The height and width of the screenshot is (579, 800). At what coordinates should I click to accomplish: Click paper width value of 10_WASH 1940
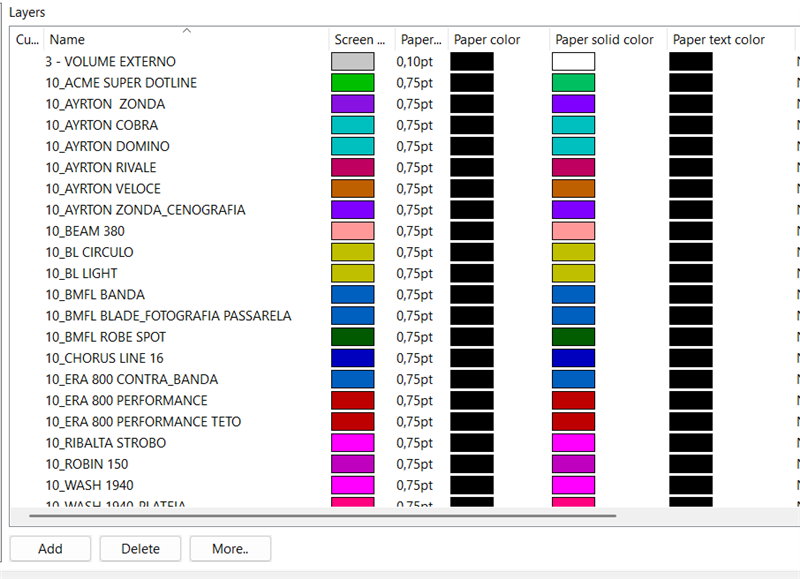tap(415, 485)
